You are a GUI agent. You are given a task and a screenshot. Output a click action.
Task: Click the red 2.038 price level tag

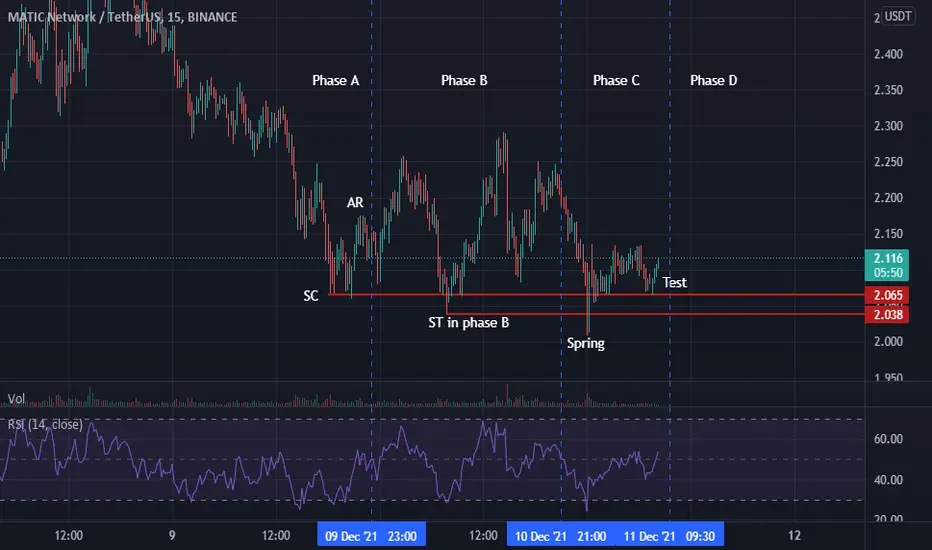(x=887, y=315)
